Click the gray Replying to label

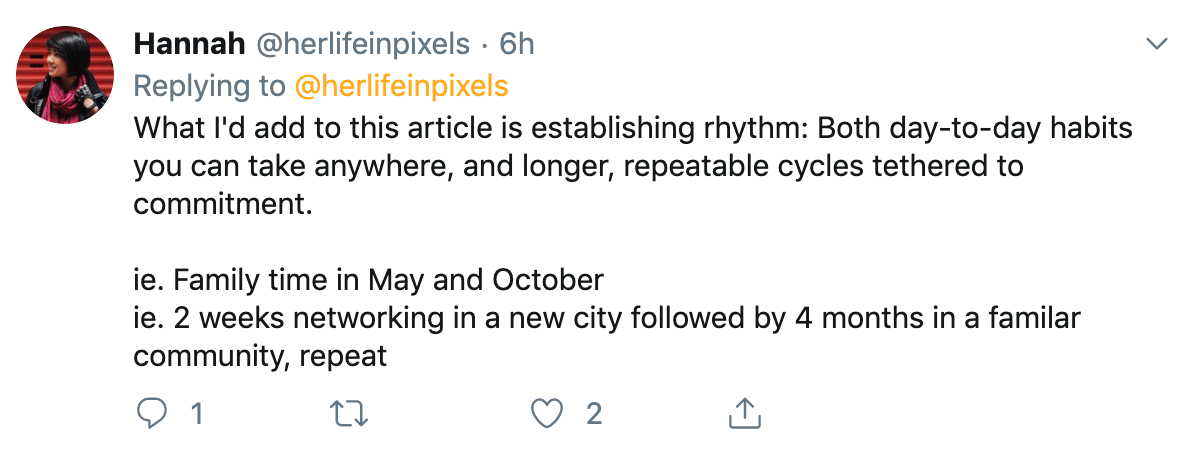click(210, 86)
